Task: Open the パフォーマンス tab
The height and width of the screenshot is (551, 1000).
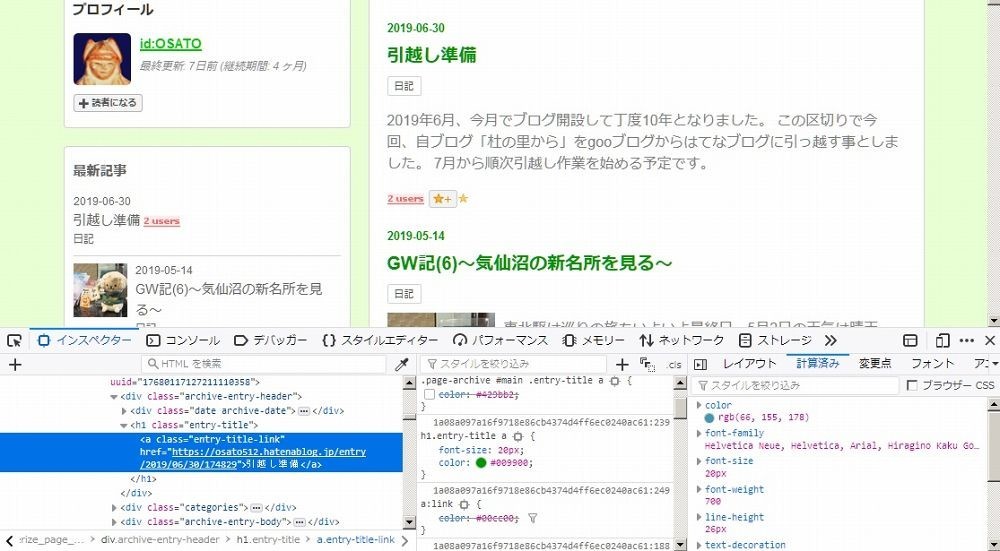Action: click(x=500, y=341)
